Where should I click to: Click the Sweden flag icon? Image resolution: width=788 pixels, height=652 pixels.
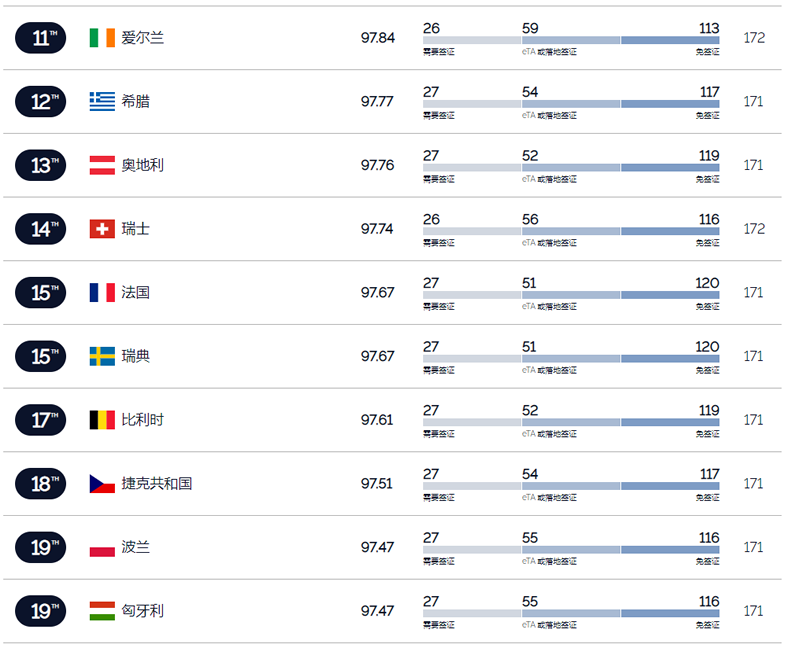(x=102, y=356)
